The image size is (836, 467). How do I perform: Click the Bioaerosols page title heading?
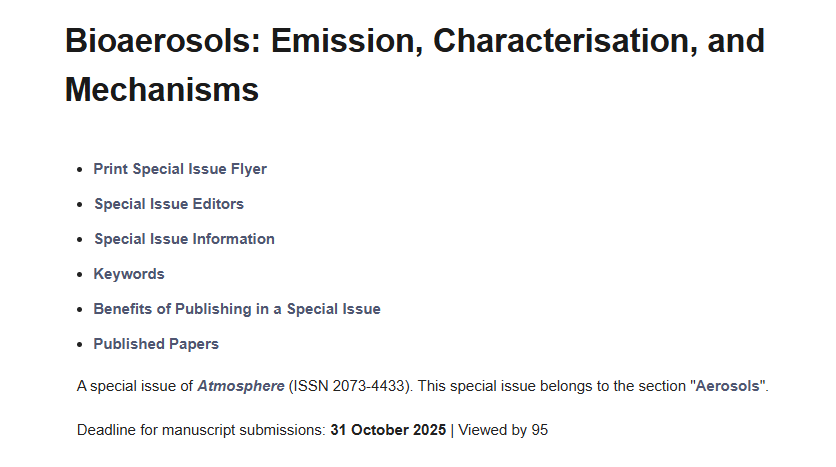click(415, 65)
